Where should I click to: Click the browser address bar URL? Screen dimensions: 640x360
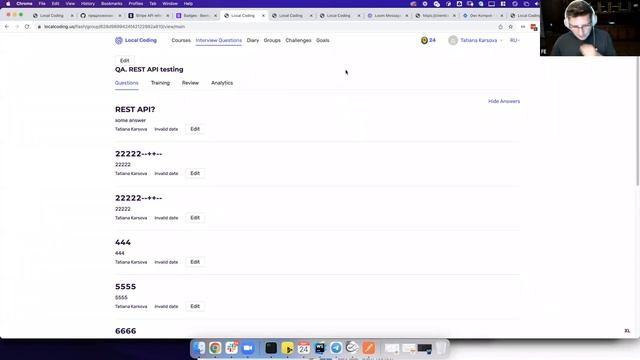pyautogui.click(x=114, y=27)
